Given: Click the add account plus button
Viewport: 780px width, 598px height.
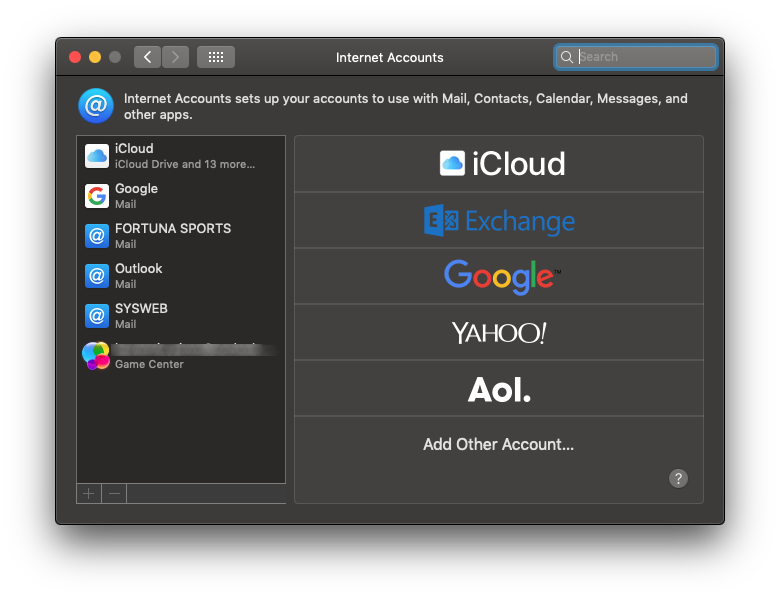Looking at the screenshot, I should pyautogui.click(x=89, y=493).
